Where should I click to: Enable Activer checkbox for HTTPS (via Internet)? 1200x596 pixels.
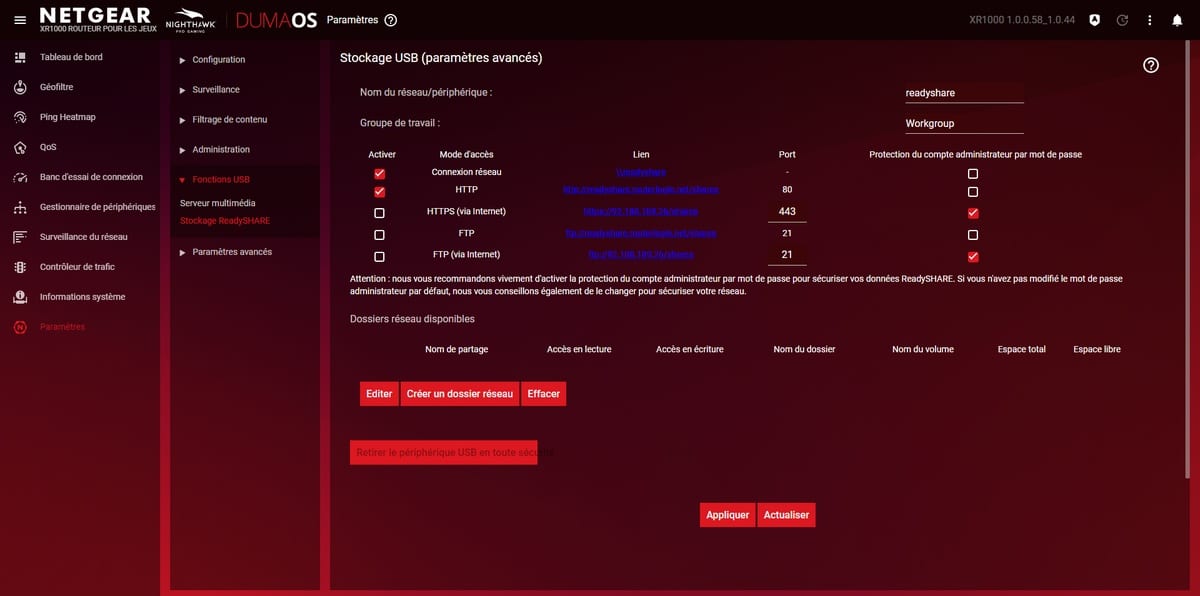coord(379,213)
